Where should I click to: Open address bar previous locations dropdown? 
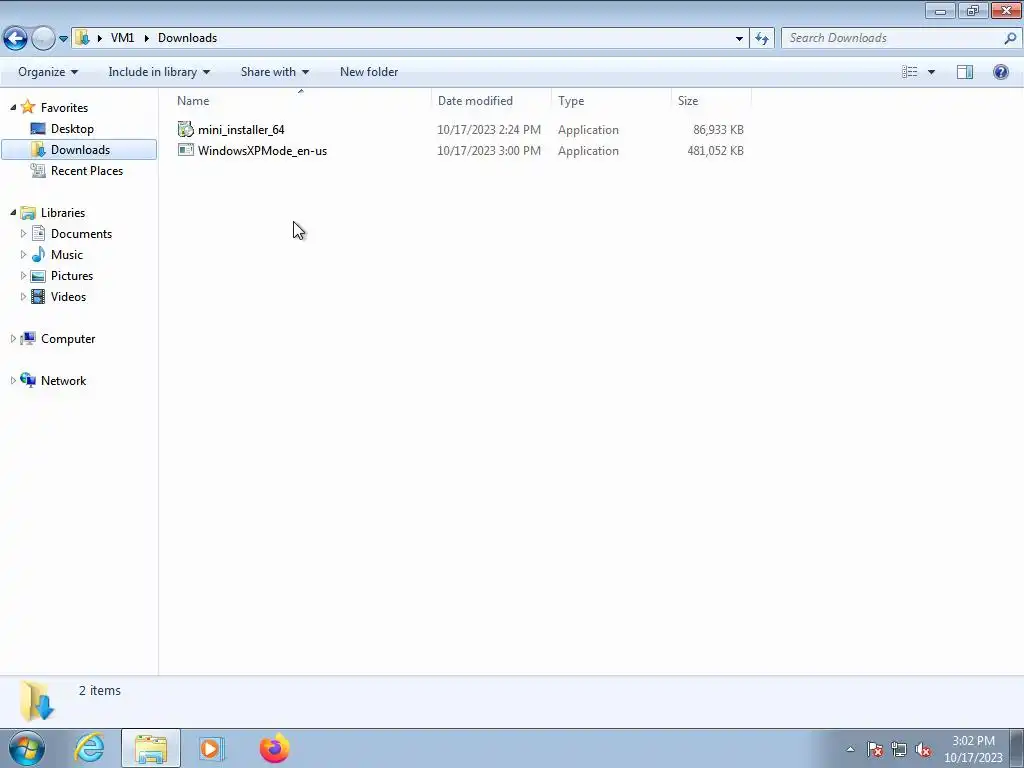(x=739, y=38)
